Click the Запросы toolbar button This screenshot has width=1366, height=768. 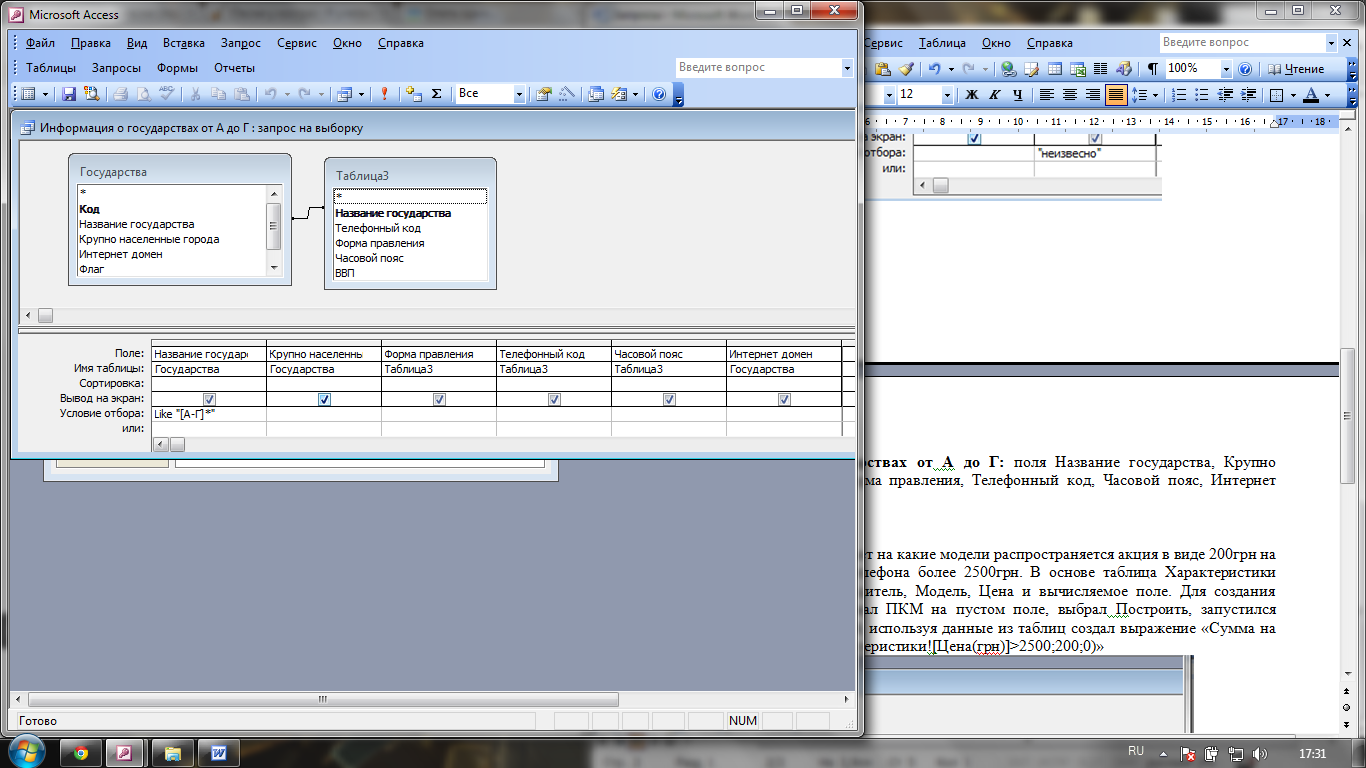coord(116,68)
